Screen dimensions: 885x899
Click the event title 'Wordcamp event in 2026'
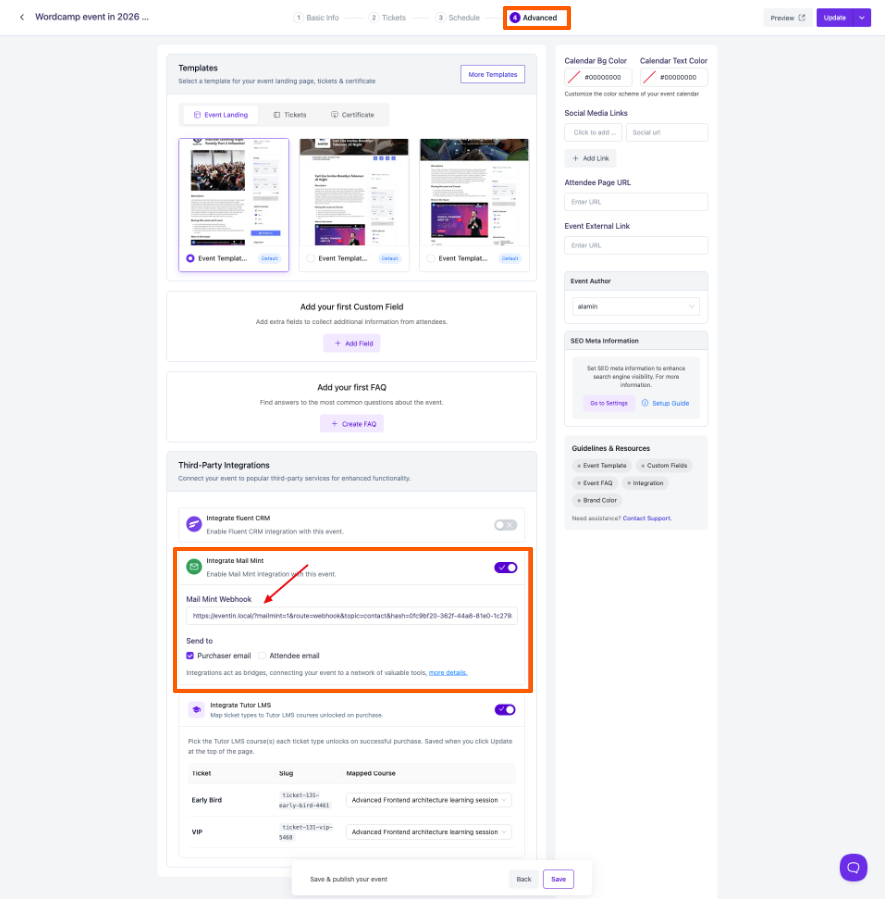click(x=92, y=17)
